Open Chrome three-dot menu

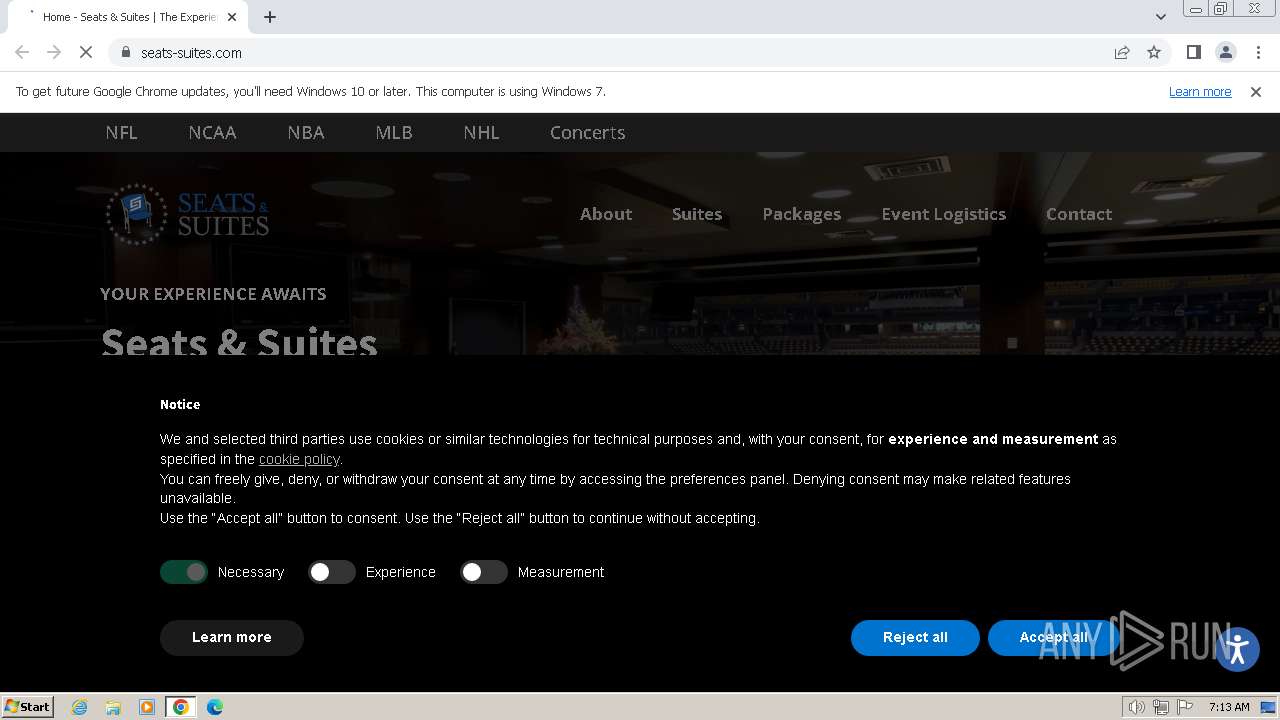pos(1258,53)
